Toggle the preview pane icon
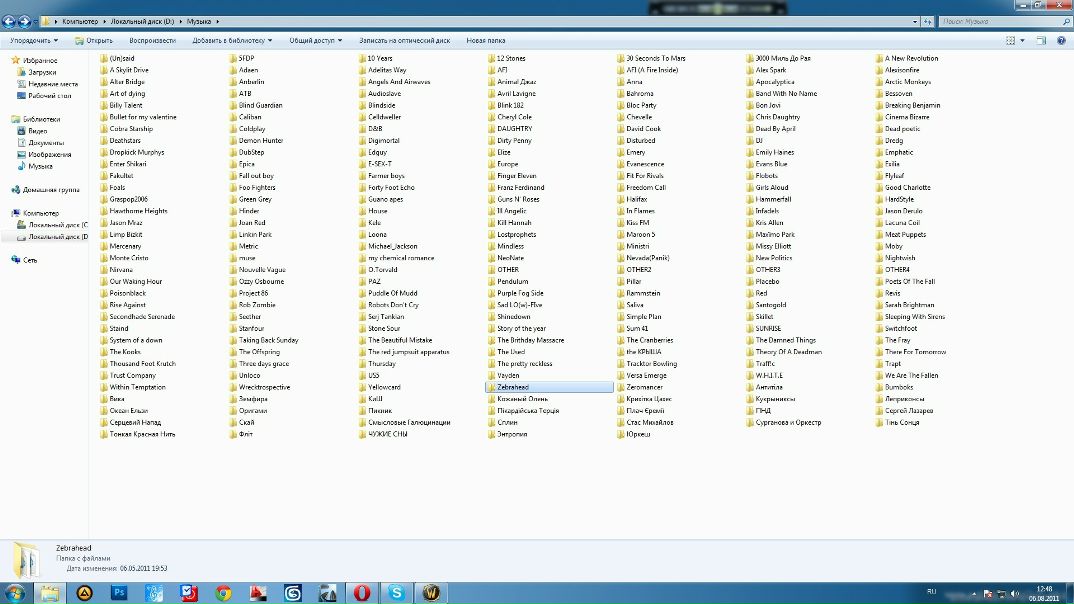 pos(1041,40)
